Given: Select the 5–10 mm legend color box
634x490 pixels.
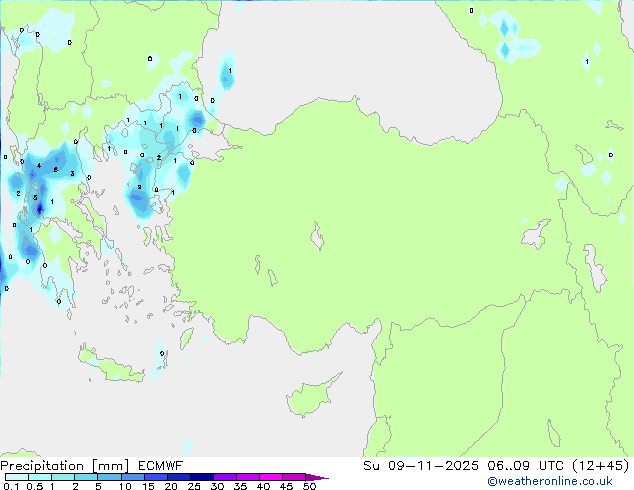Looking at the screenshot, I should (x=110, y=477).
